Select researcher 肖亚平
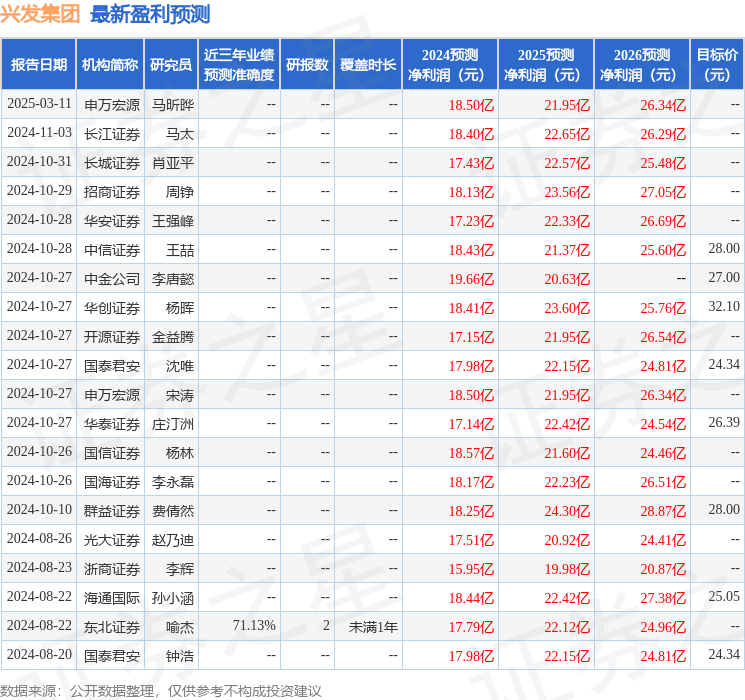745x700 pixels. click(173, 163)
